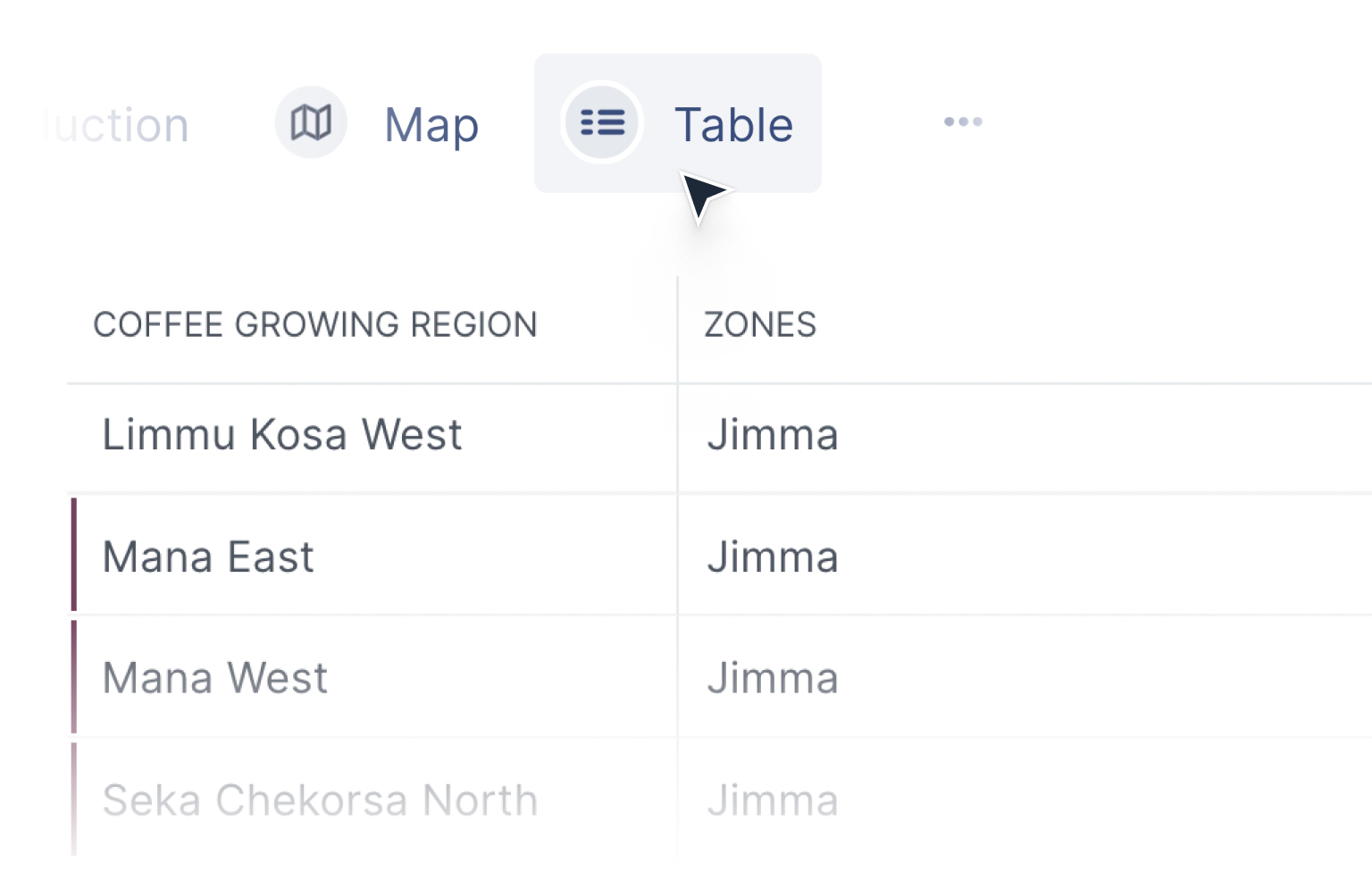The image size is (1372, 879).
Task: Click Jimma zone beside Mana East
Action: 773,557
